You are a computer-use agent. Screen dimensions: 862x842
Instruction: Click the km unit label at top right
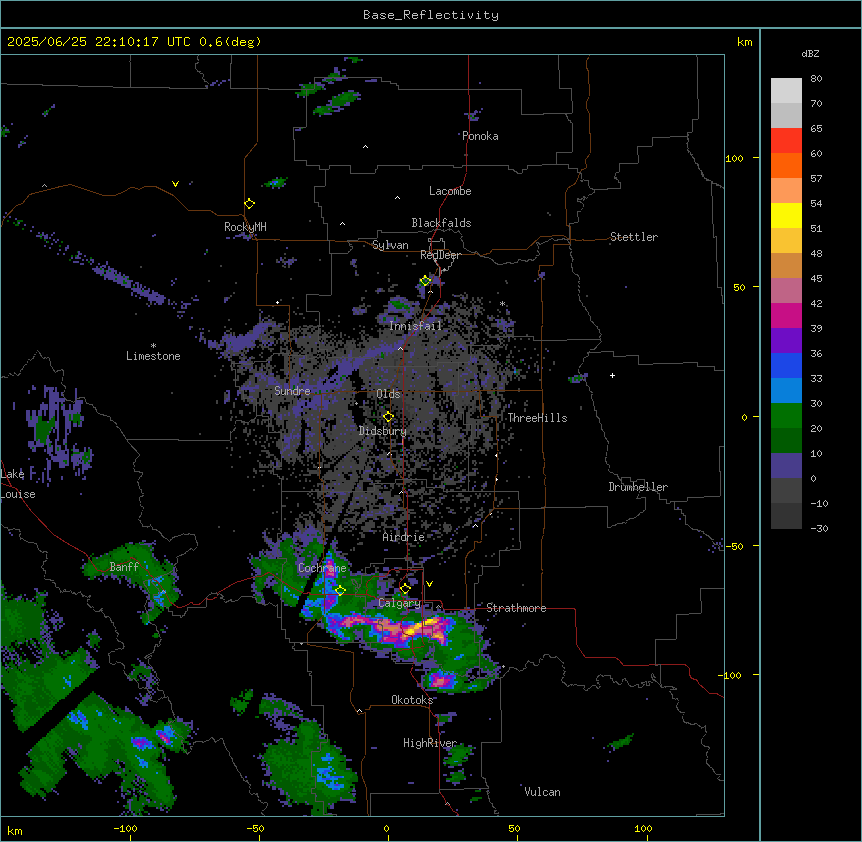click(x=745, y=42)
